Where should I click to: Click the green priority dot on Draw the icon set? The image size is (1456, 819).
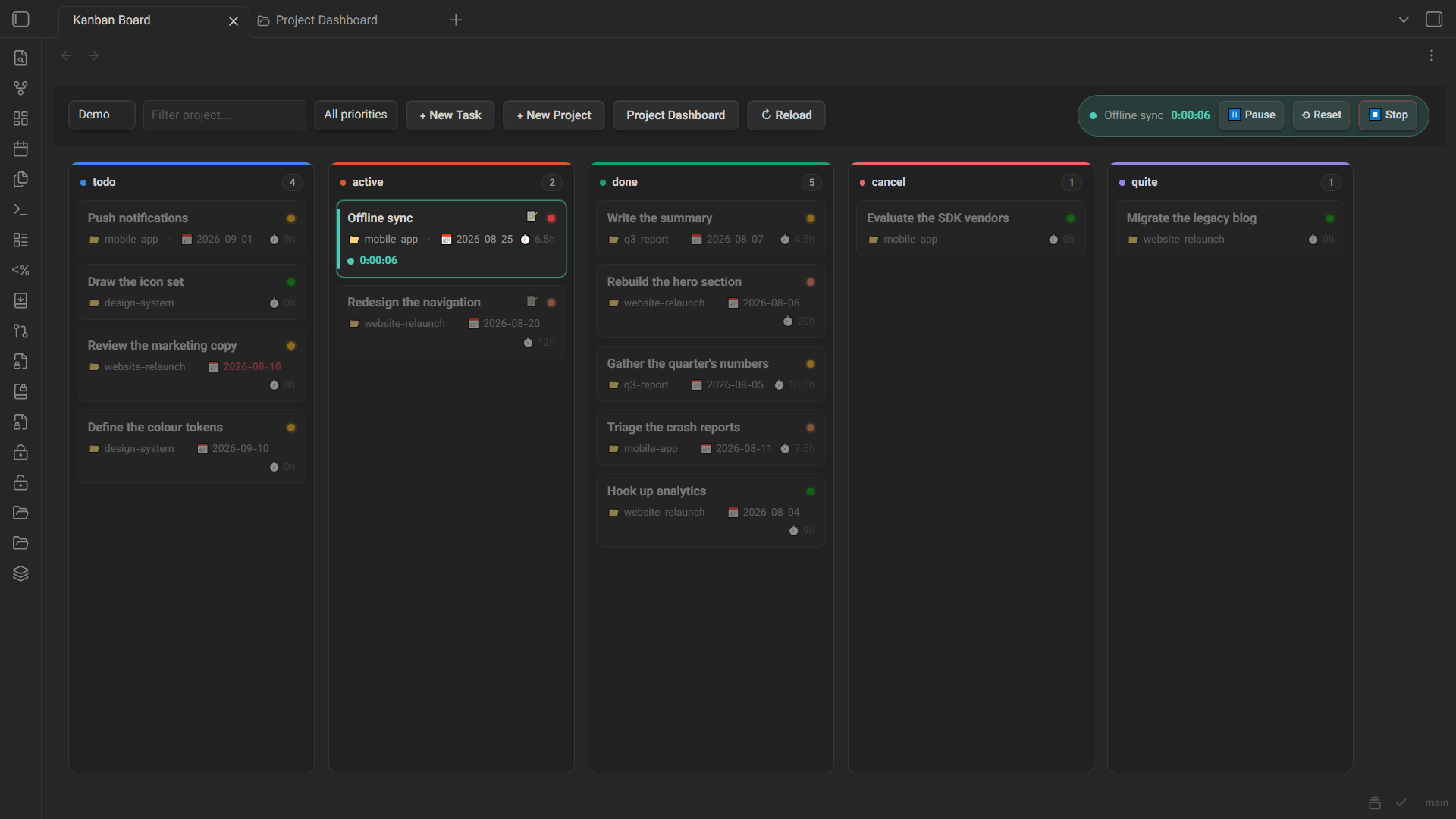pos(291,282)
